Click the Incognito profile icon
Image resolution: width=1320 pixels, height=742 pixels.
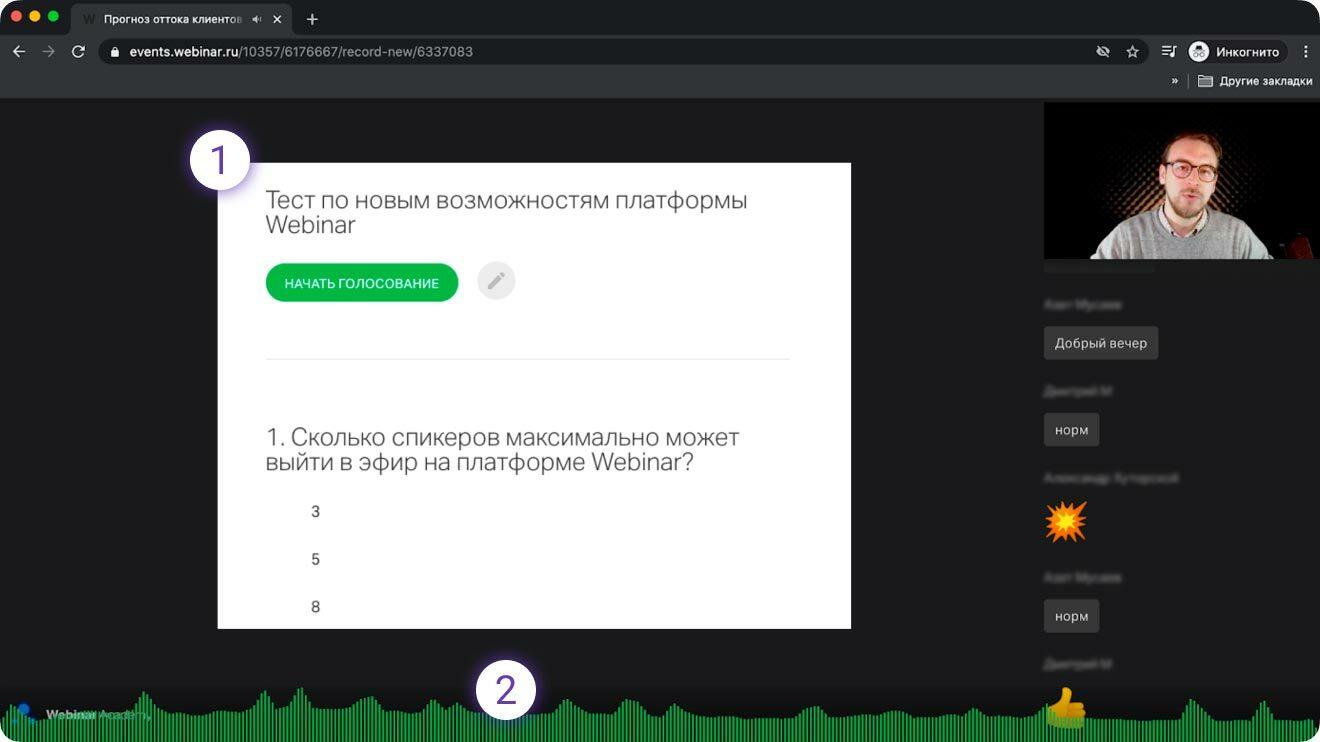pyautogui.click(x=1198, y=51)
